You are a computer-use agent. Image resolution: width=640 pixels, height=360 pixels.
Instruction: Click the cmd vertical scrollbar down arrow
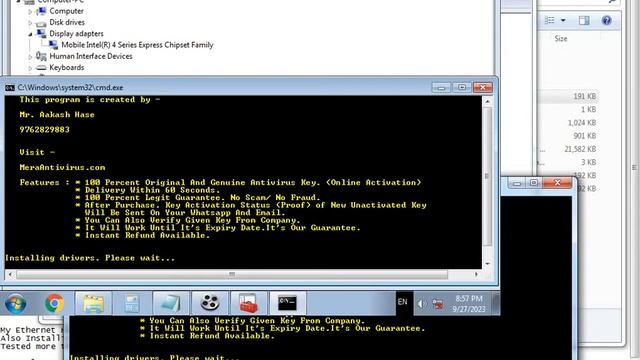(x=487, y=264)
